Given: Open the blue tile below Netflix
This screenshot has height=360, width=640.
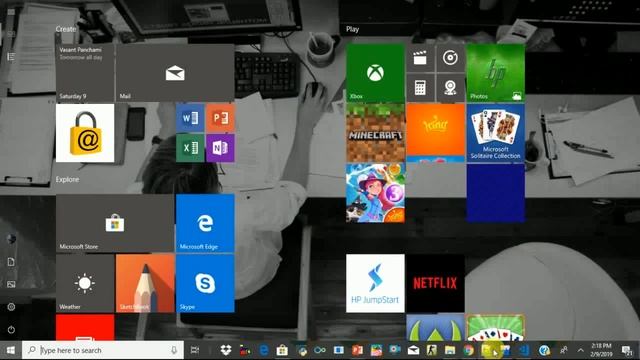Looking at the screenshot, I should coord(435,327).
